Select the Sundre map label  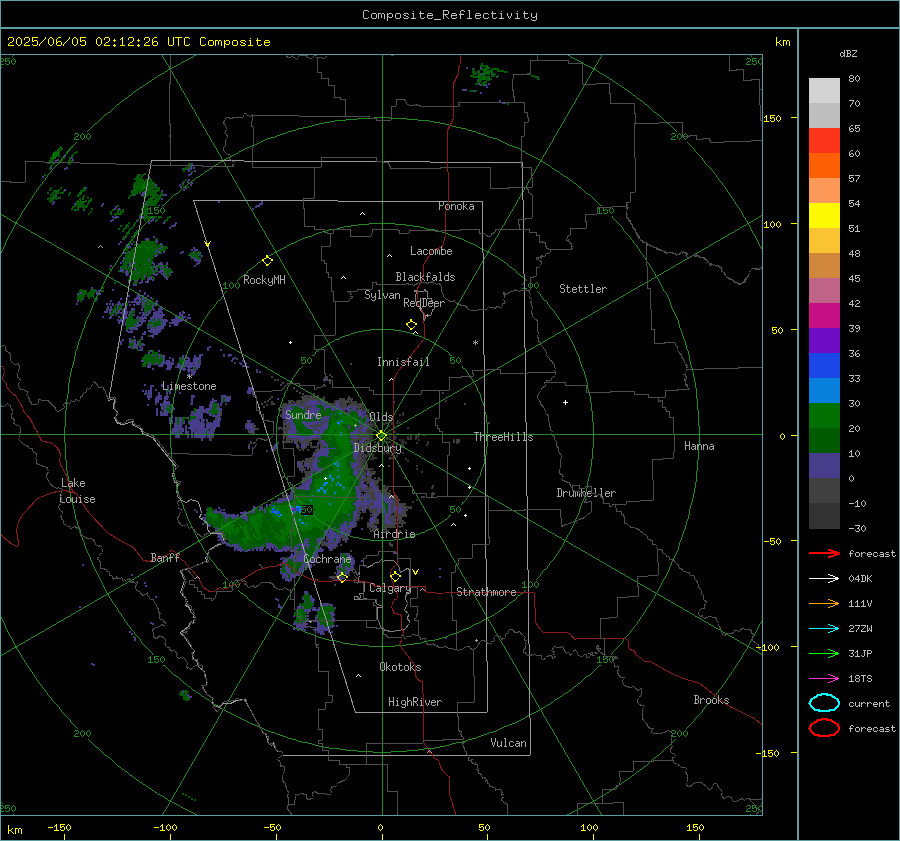(x=303, y=414)
